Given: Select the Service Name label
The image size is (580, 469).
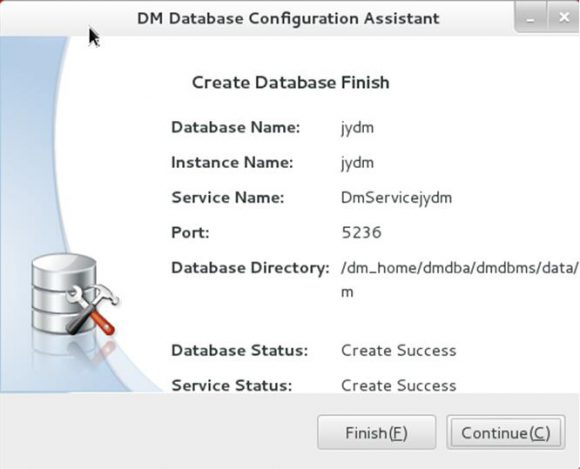Looking at the screenshot, I should pyautogui.click(x=228, y=198).
